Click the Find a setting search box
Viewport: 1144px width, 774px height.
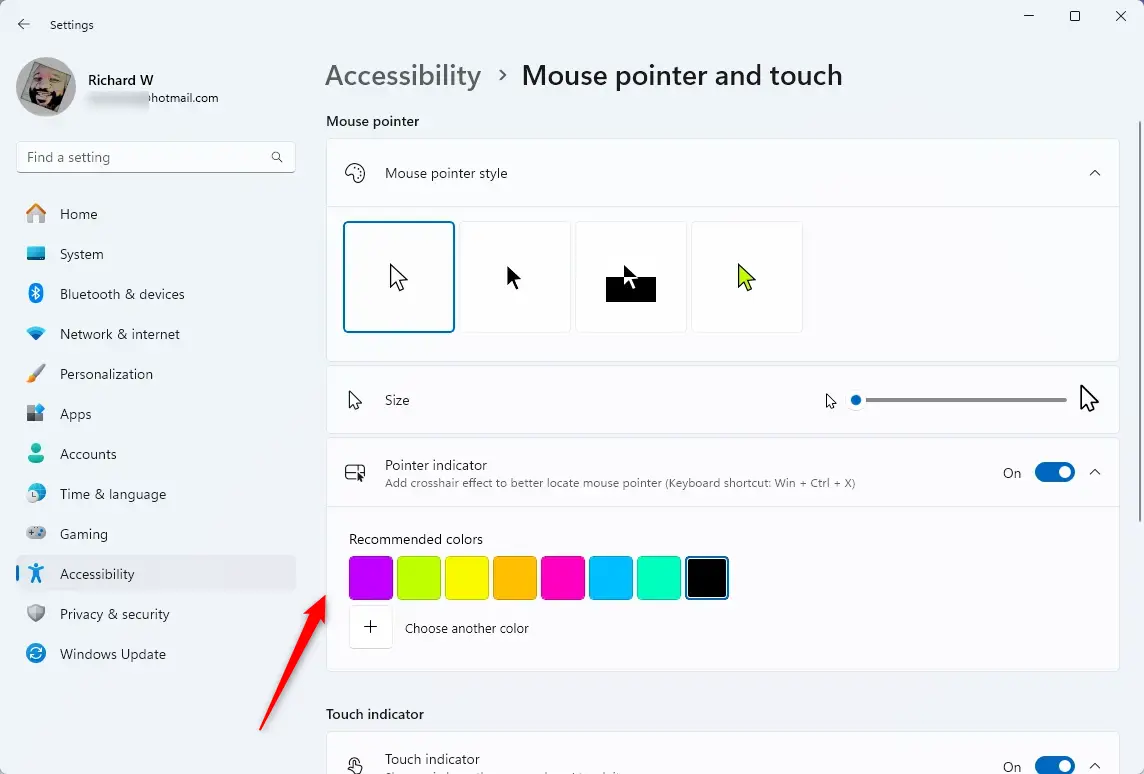[x=155, y=157]
